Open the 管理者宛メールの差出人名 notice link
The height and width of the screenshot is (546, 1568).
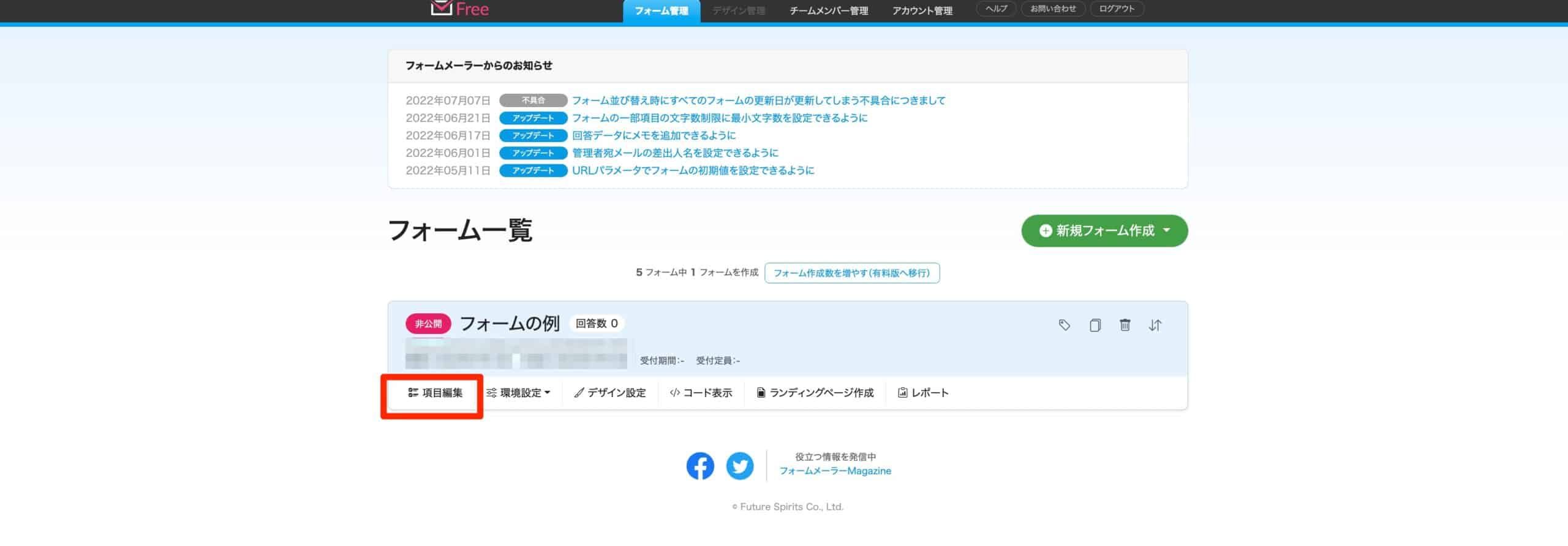click(x=675, y=153)
